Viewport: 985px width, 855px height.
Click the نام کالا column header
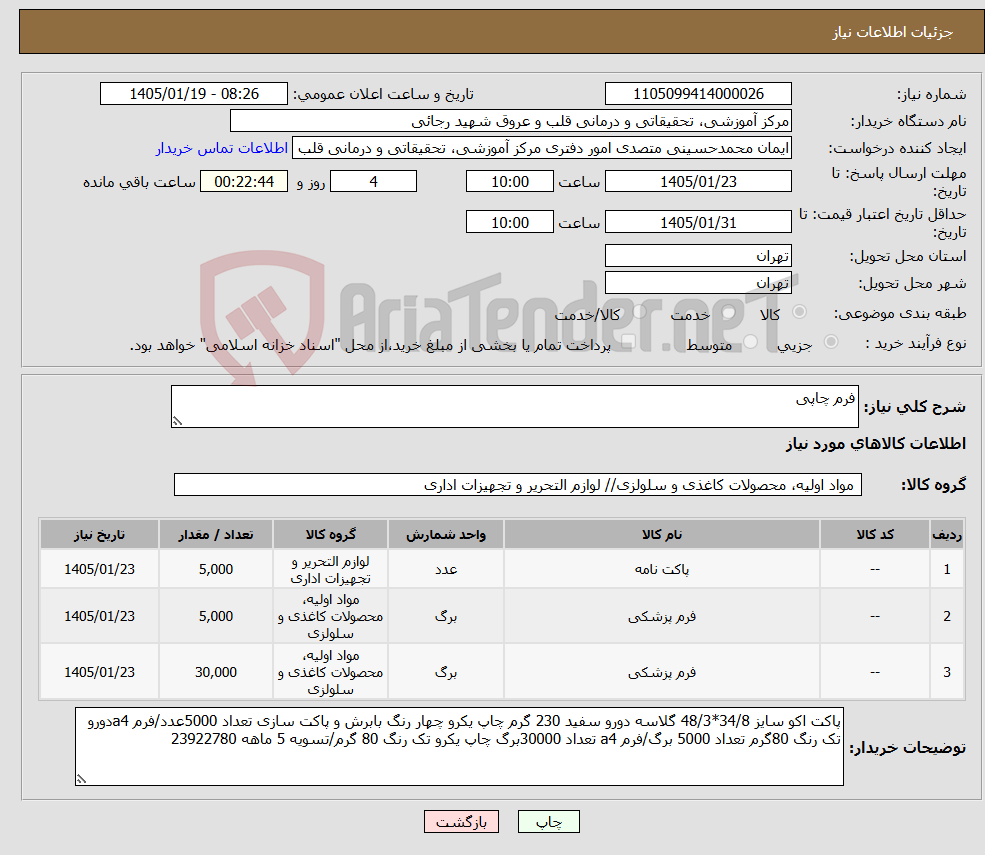tap(661, 535)
